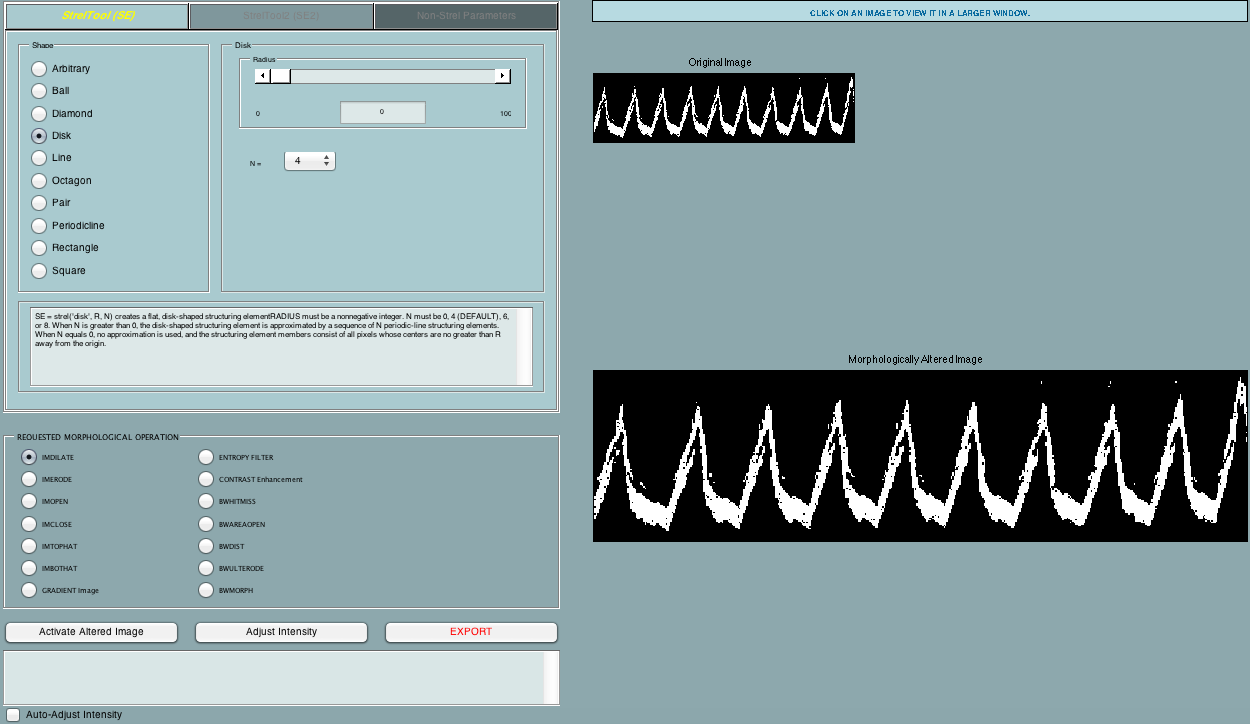Click the 'Click on an image' banner

[x=920, y=12]
